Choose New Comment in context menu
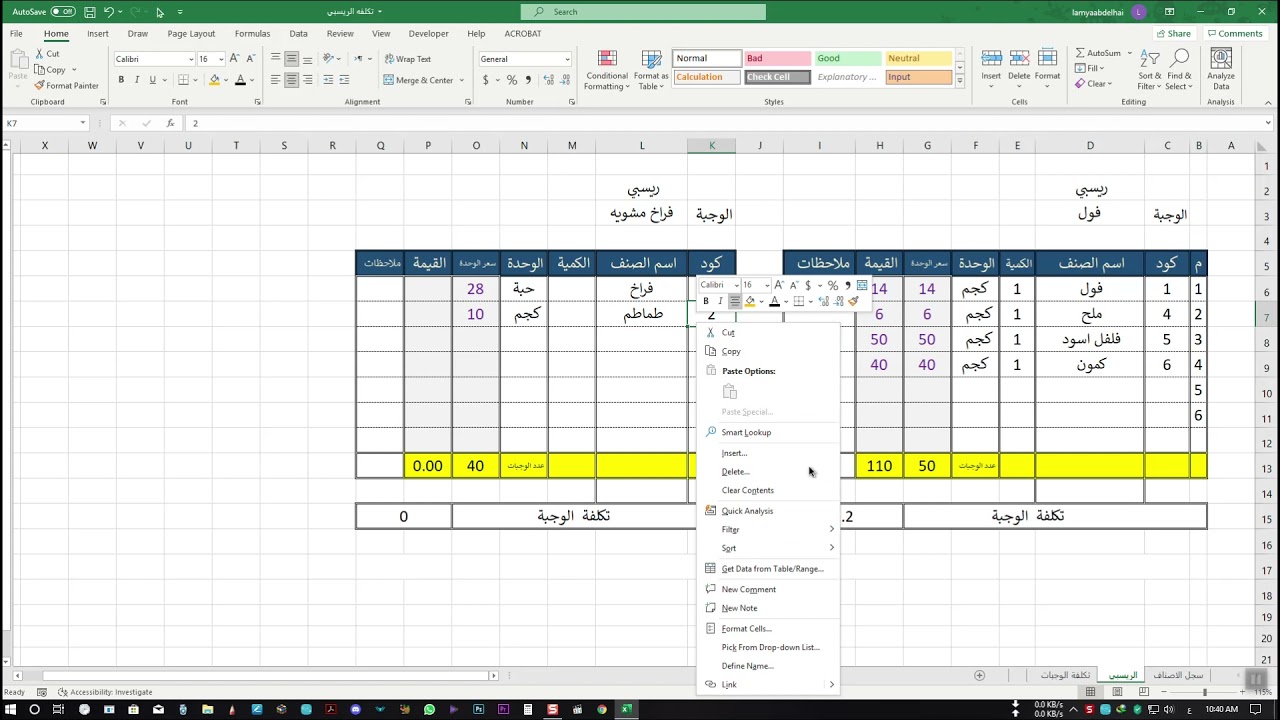The image size is (1280, 720). pos(768,589)
